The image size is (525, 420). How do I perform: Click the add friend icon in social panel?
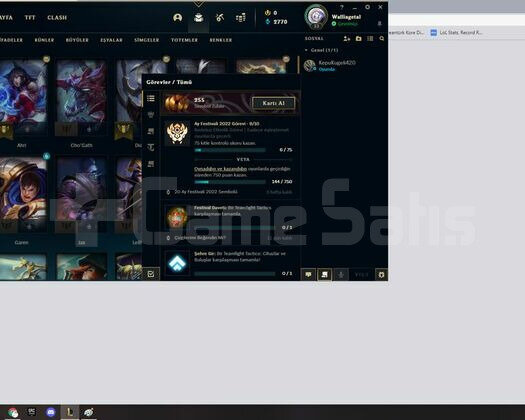click(x=347, y=39)
